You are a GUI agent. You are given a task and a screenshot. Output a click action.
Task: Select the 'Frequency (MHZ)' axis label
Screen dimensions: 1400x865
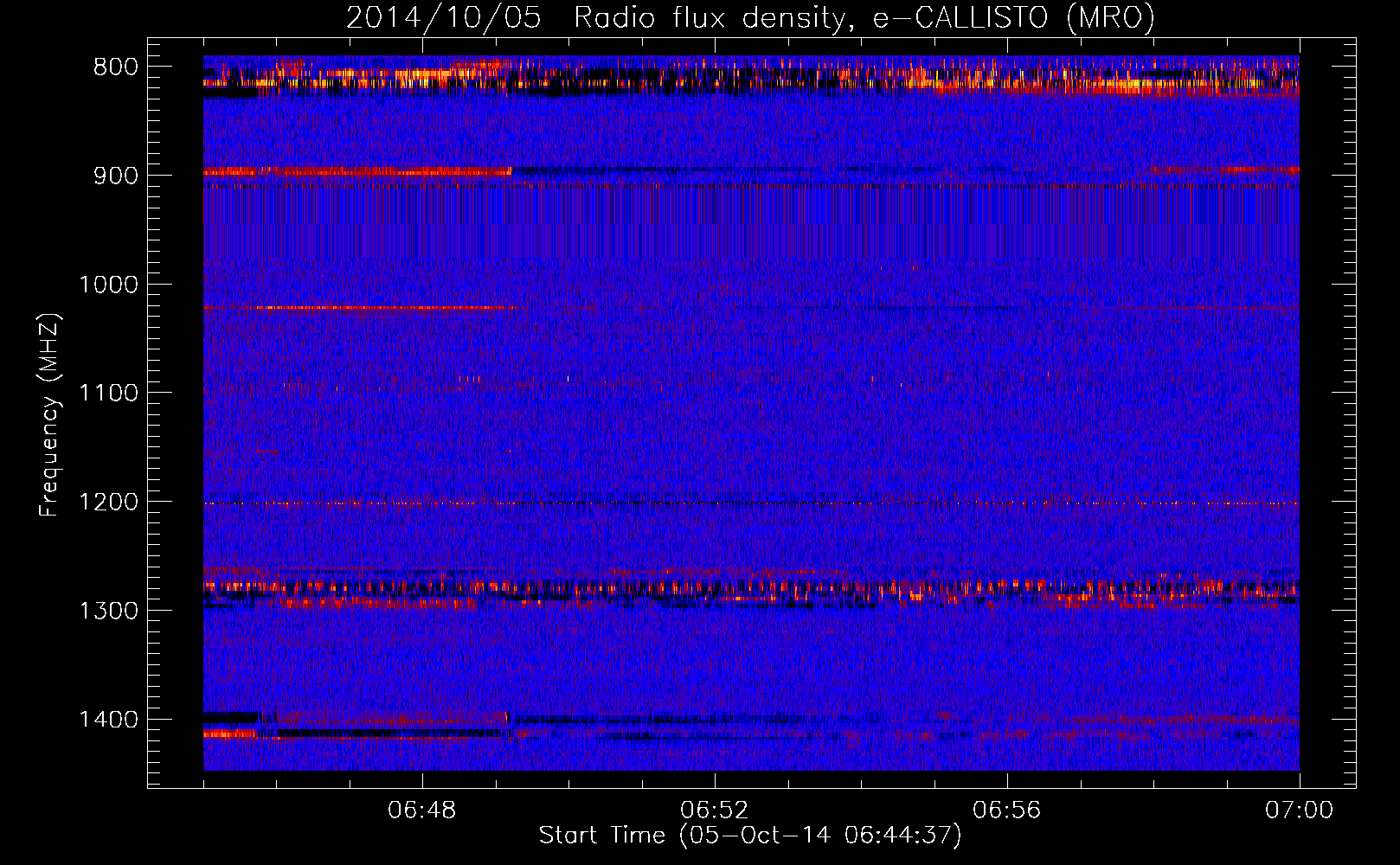[49, 415]
